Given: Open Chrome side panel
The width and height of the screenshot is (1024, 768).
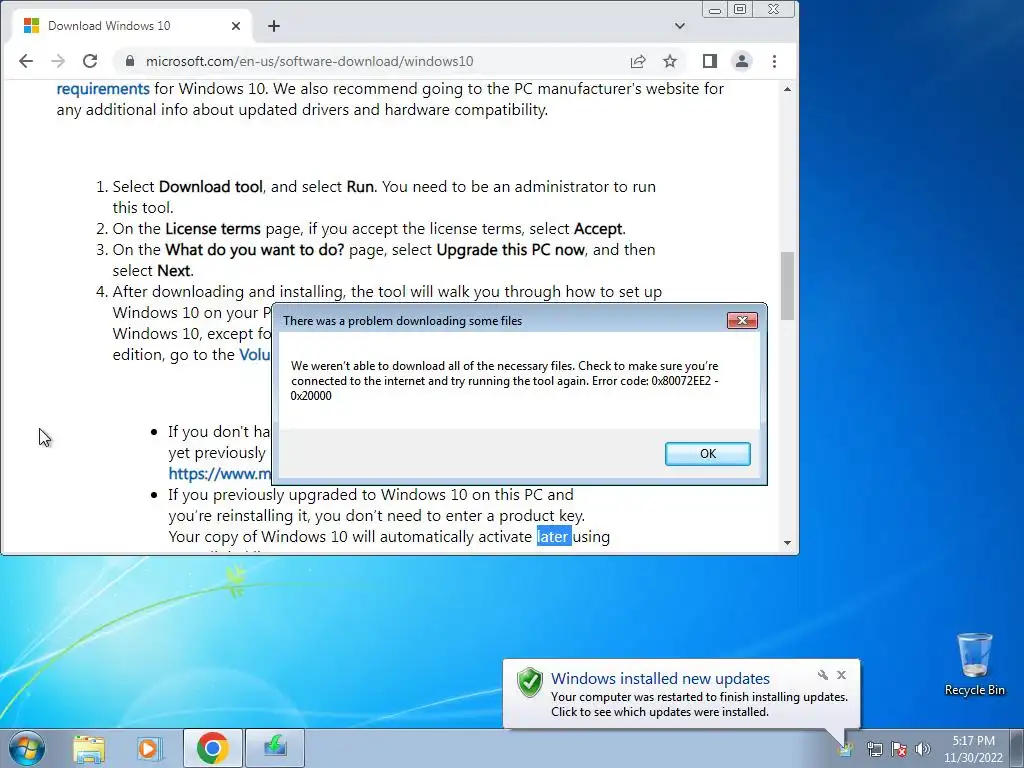Looking at the screenshot, I should tap(710, 61).
